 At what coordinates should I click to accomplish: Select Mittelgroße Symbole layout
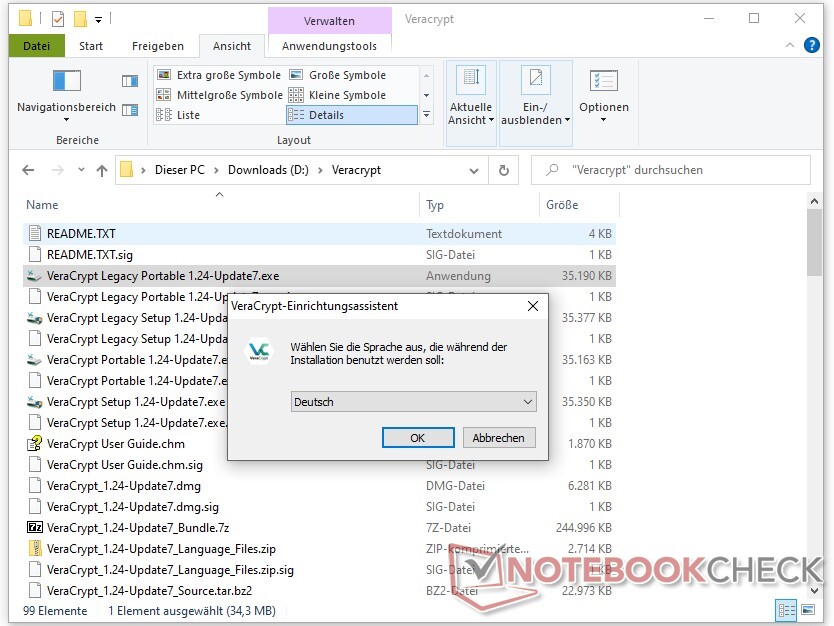[x=220, y=95]
